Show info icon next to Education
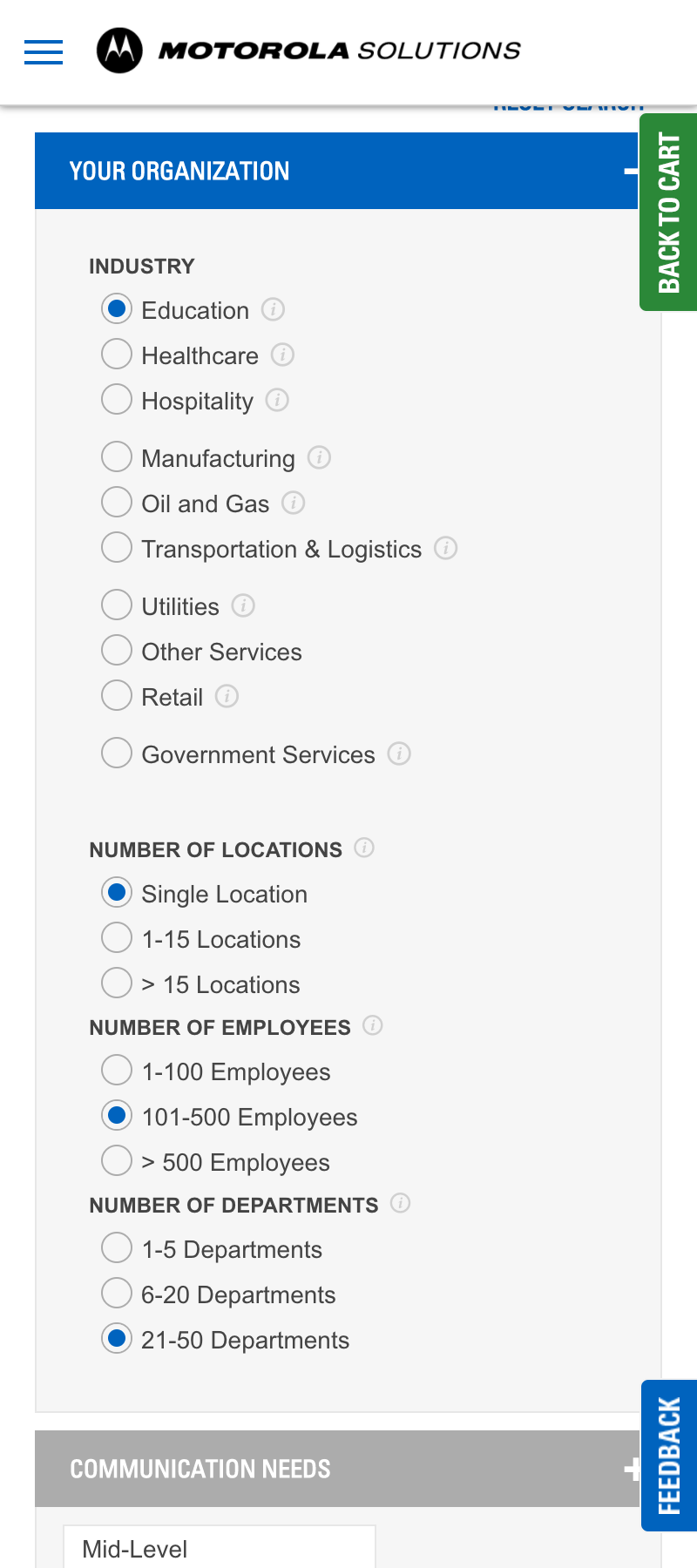The width and height of the screenshot is (697, 1568). [x=273, y=309]
